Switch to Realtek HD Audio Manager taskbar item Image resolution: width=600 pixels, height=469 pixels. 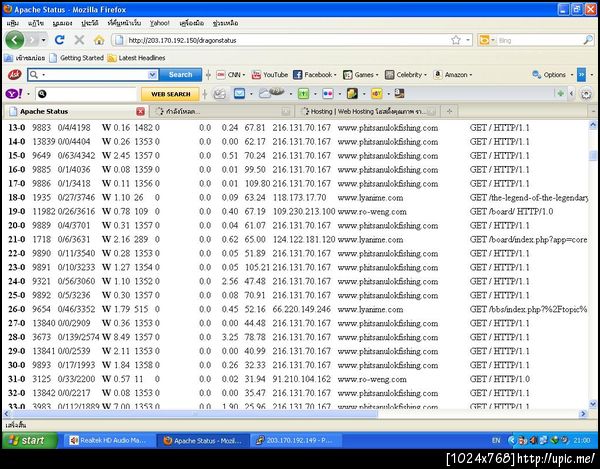point(109,440)
